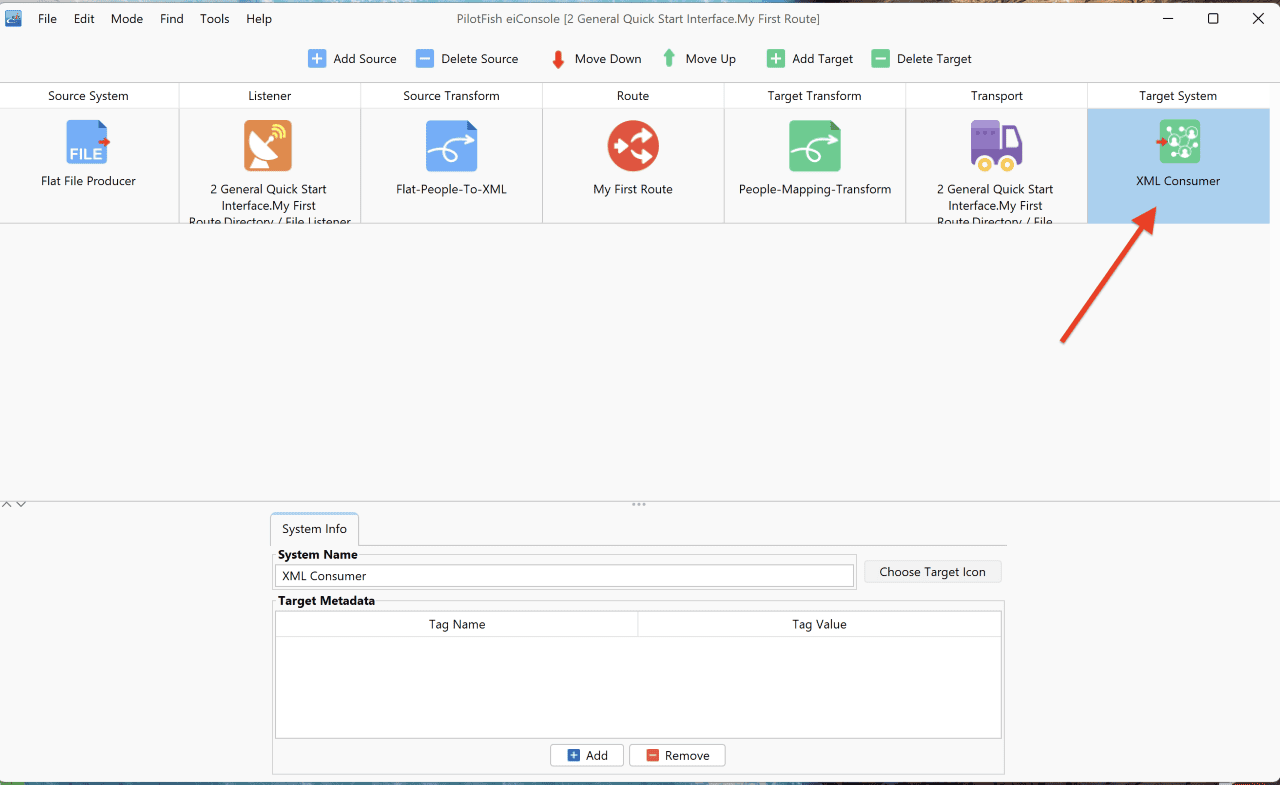Select the Flat File Producer source icon
This screenshot has height=785, width=1280.
pyautogui.click(x=88, y=142)
